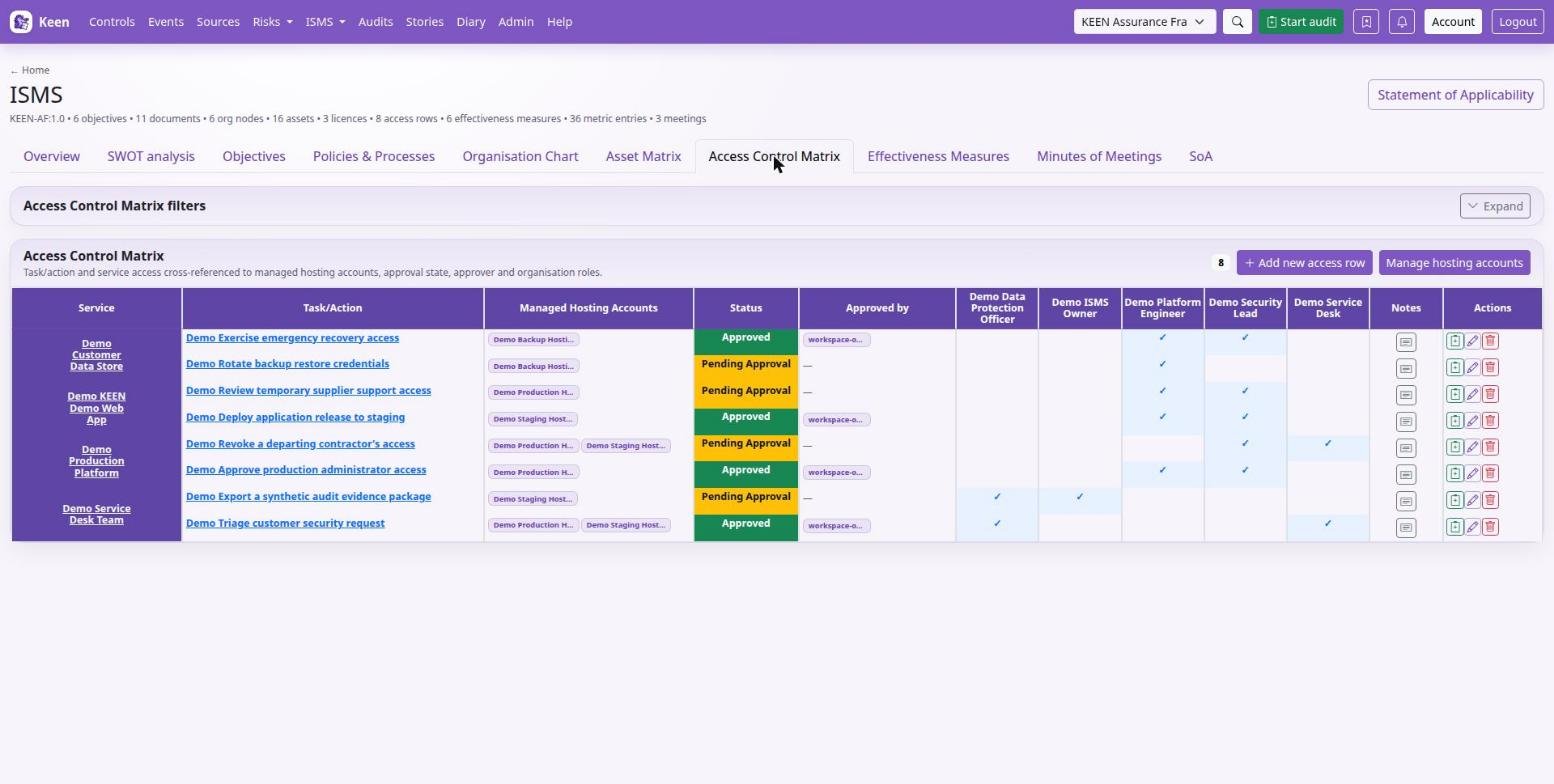Screen dimensions: 1554x784
Task: Open Demo Export a synthetic audit evidence package link
Action: tap(308, 497)
